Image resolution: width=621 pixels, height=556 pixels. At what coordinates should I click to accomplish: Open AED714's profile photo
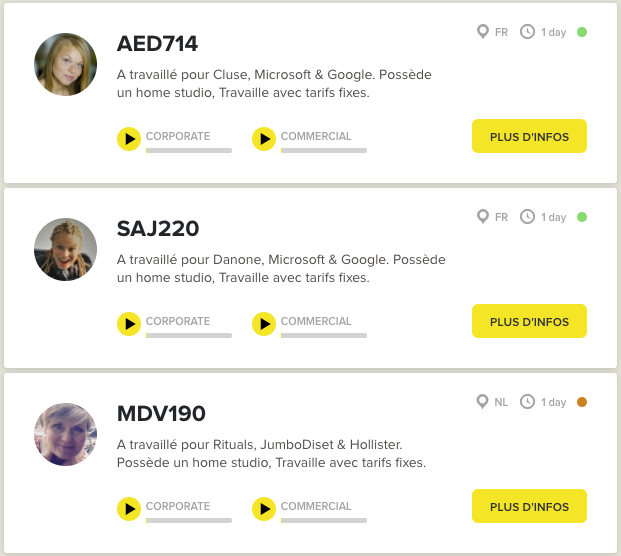(x=65, y=65)
